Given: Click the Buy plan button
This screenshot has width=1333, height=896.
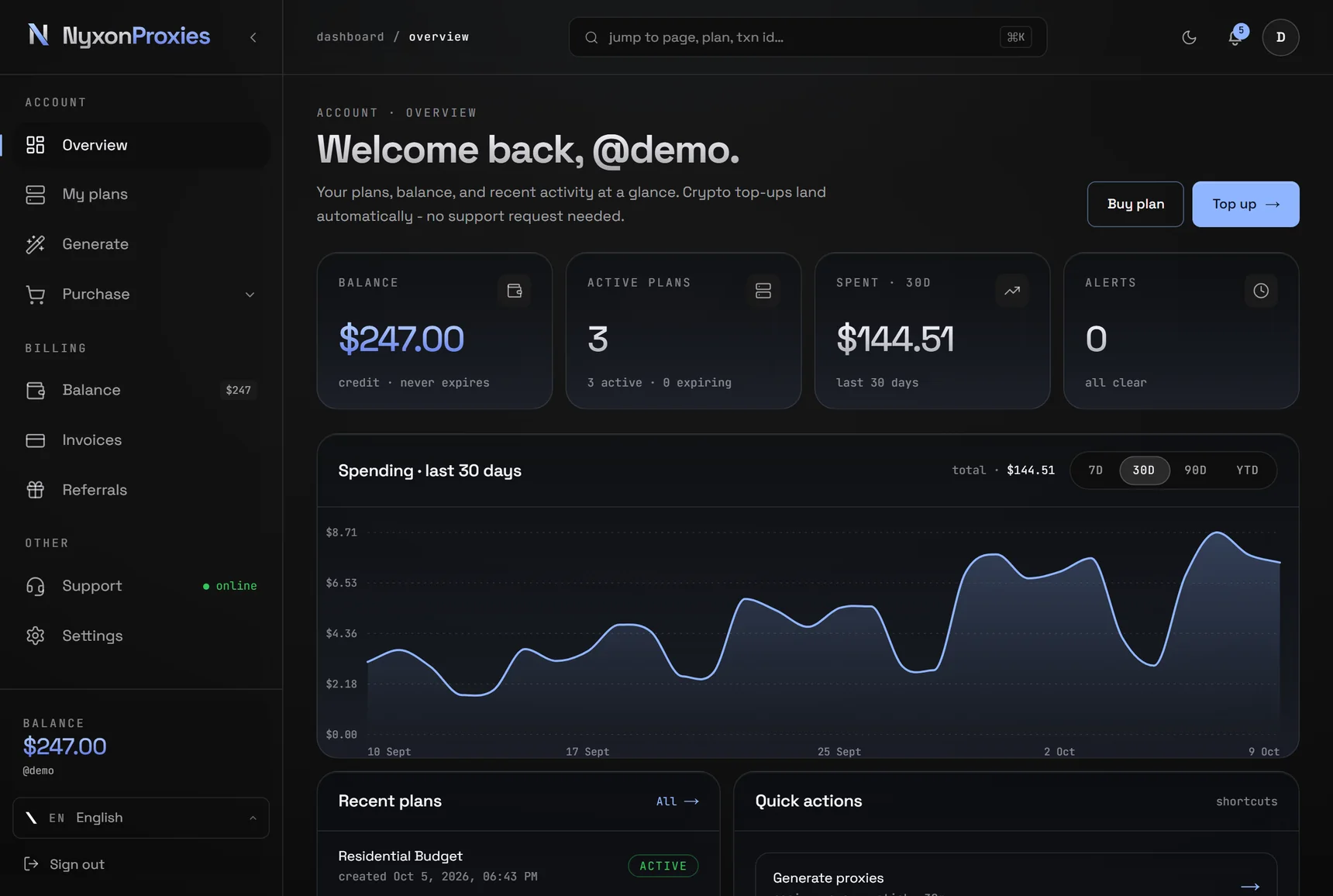Looking at the screenshot, I should (1135, 204).
